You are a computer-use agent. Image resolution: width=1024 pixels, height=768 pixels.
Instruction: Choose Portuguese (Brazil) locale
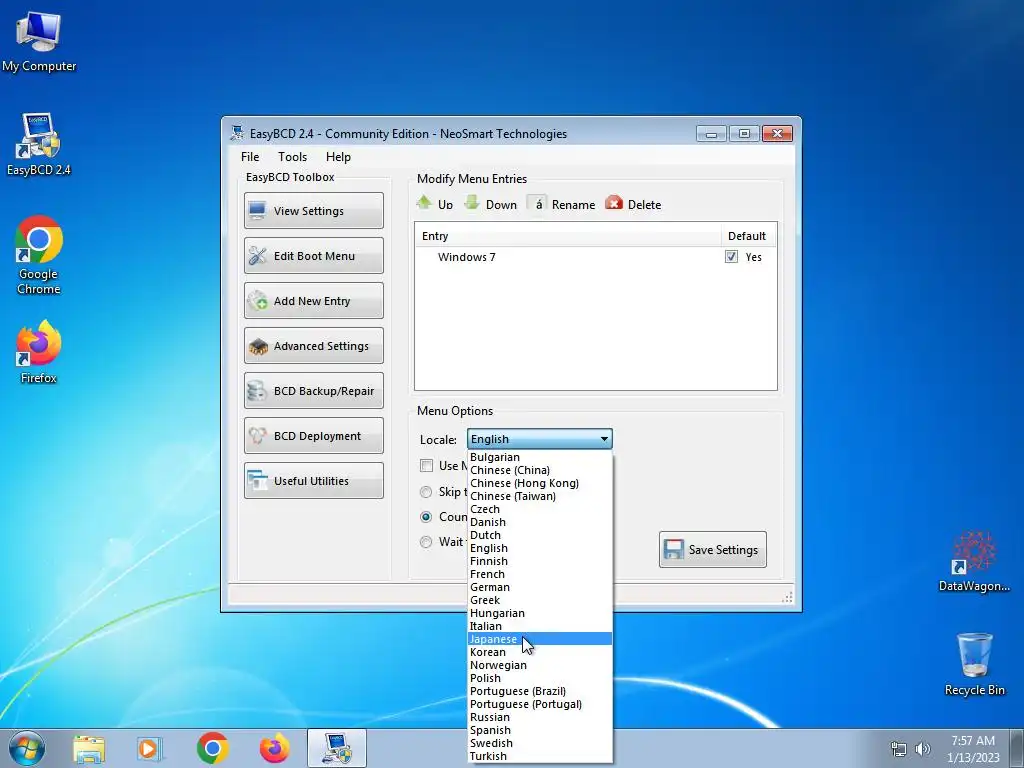(x=540, y=691)
